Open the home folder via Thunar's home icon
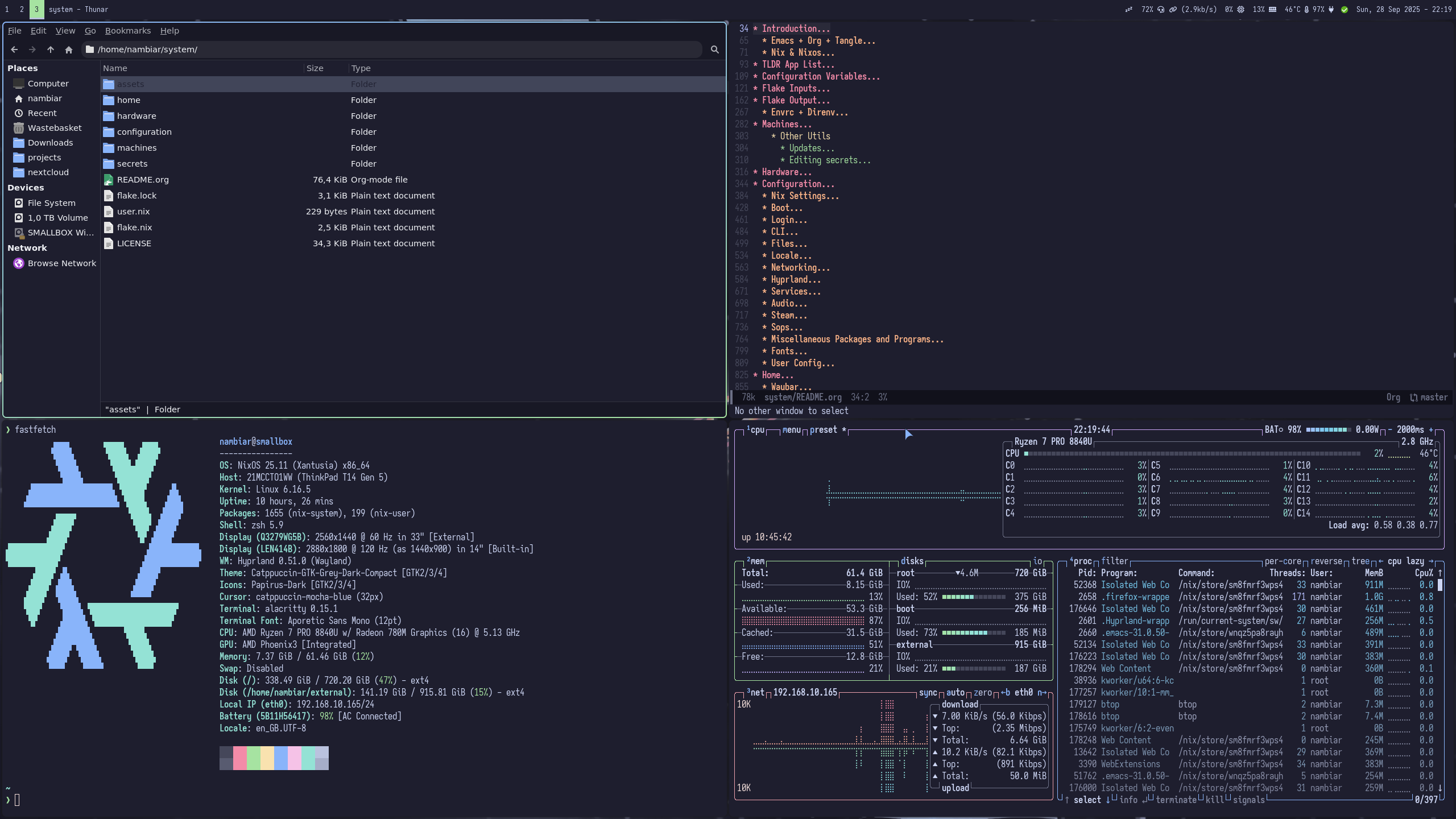This screenshot has width=1456, height=819. pyautogui.click(x=68, y=49)
